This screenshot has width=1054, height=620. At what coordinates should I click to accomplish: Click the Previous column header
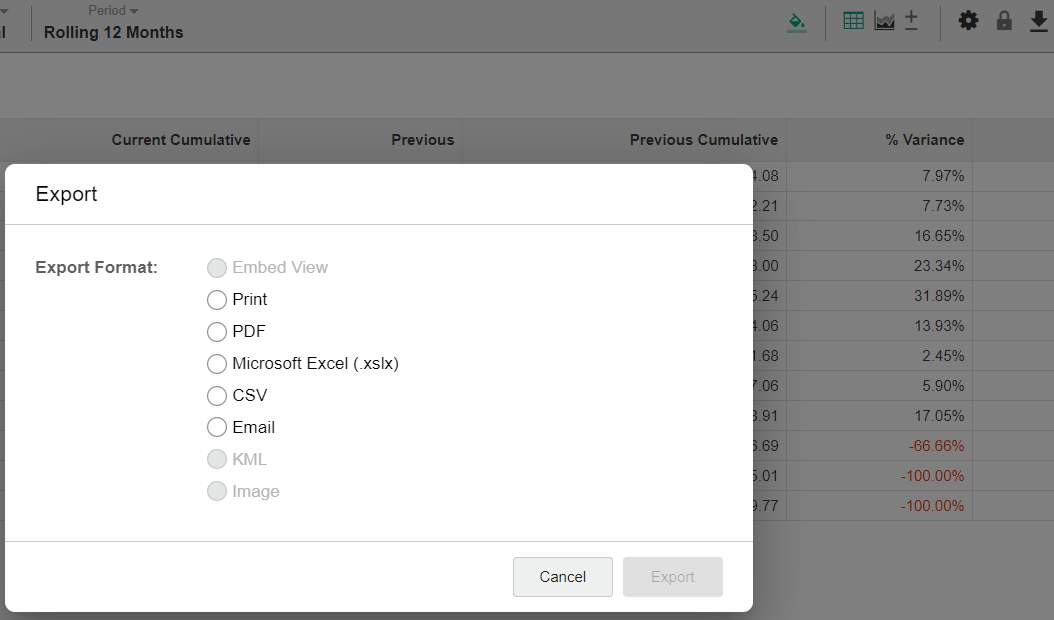[422, 140]
